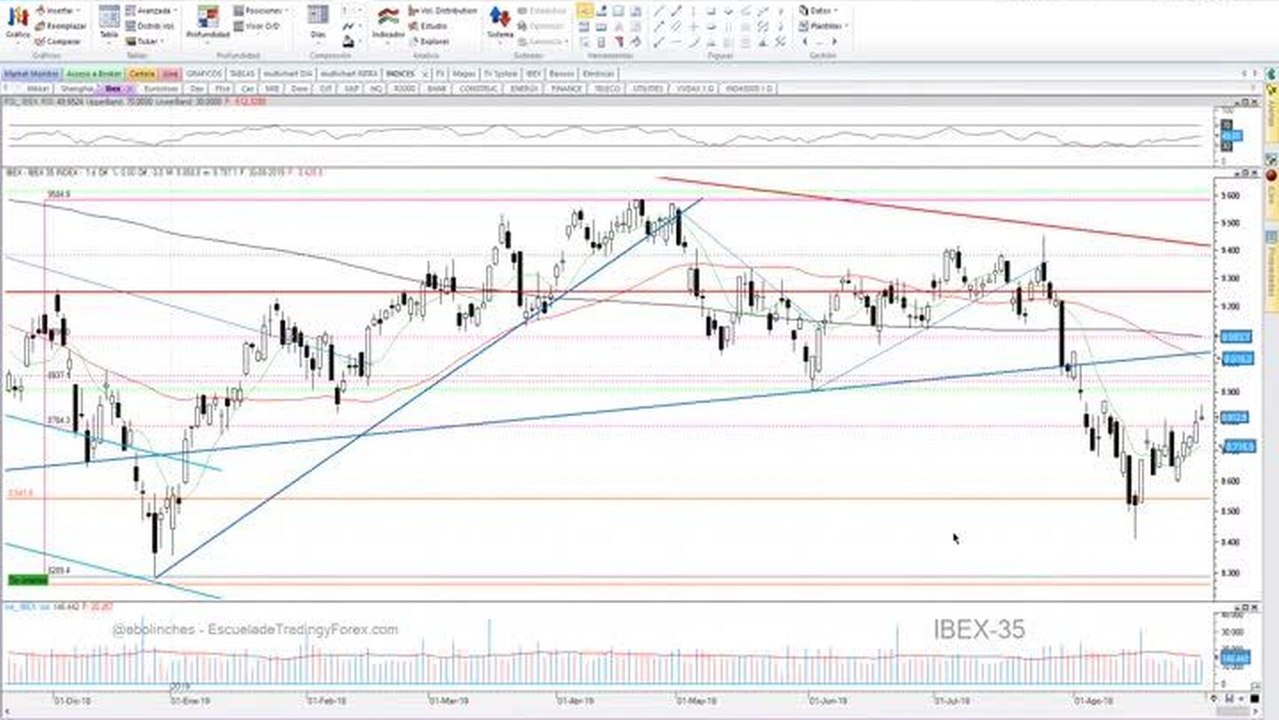
Task: Open the FX workspace tab
Action: pyautogui.click(x=440, y=73)
